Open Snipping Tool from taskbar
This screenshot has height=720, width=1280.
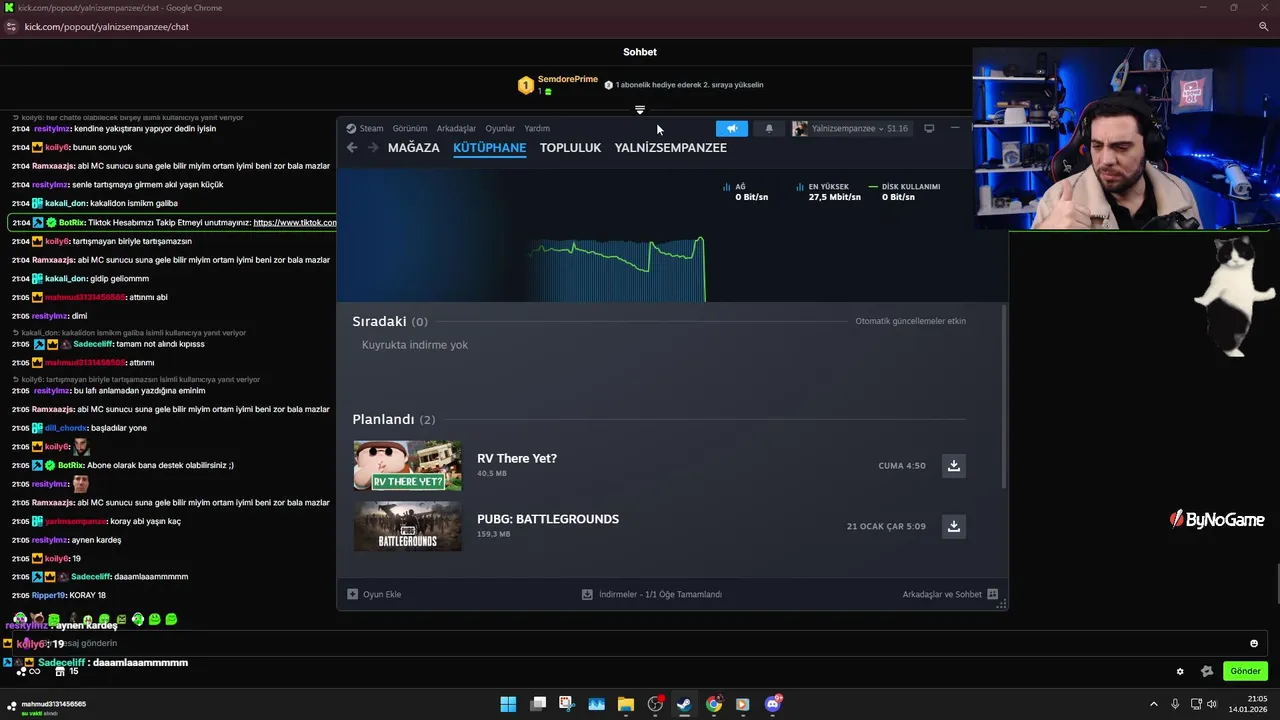coord(567,704)
